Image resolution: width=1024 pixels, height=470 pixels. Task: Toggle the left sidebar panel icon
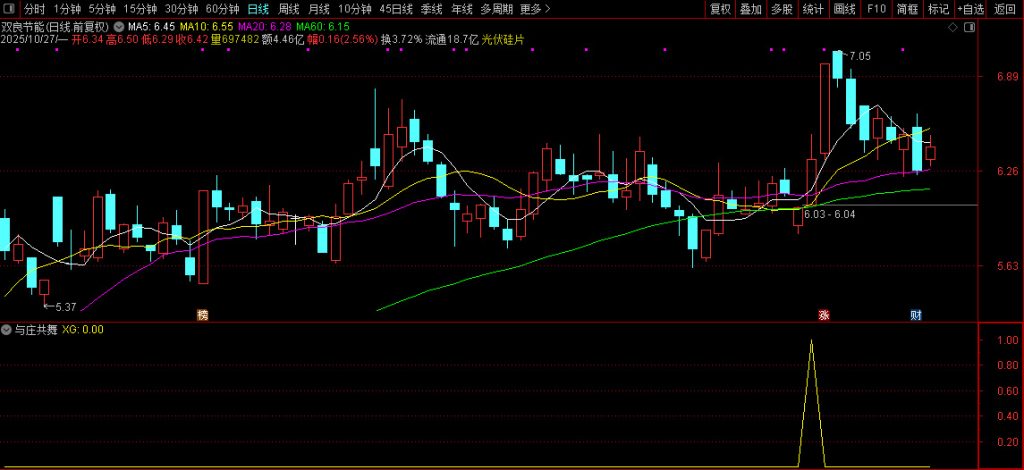click(9, 9)
